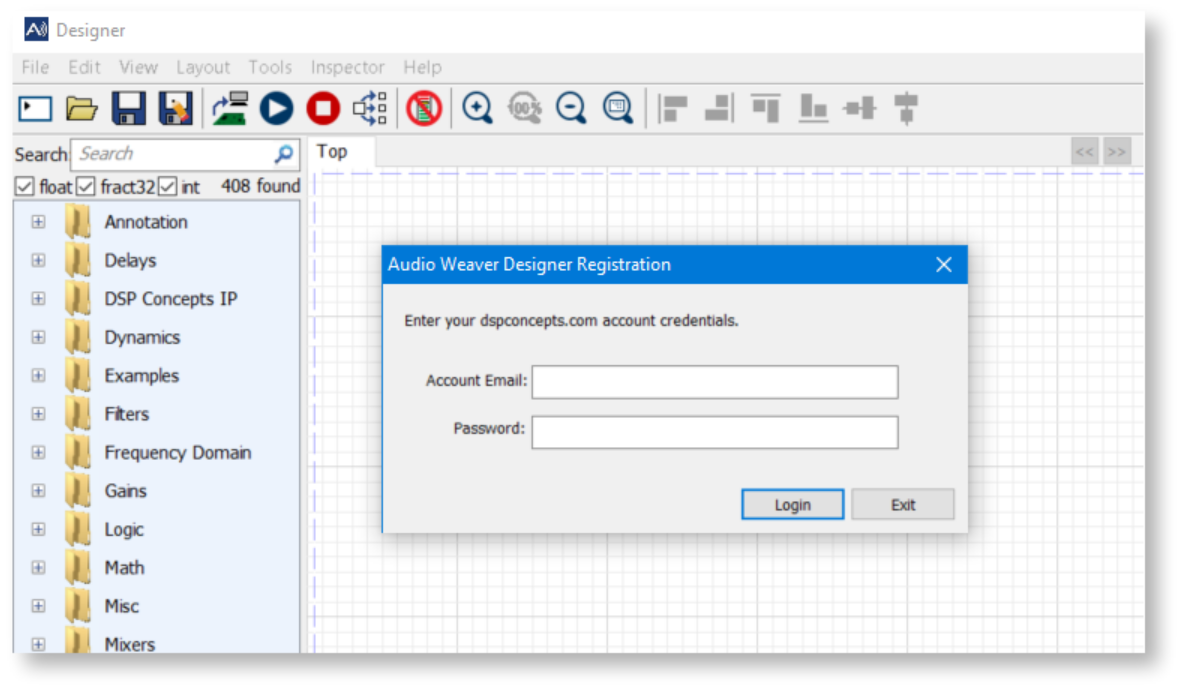Click the Annotation folder icon
Viewport: 1180px width, 685px height.
click(78, 222)
